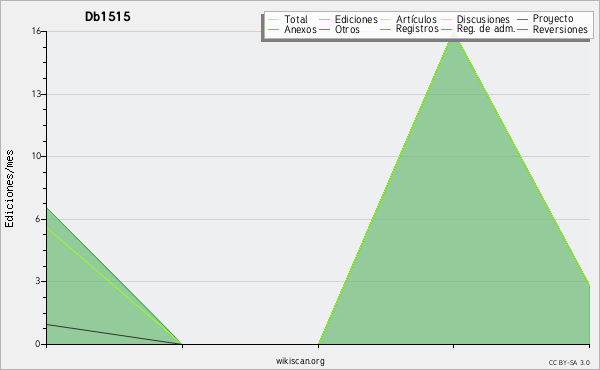Image resolution: width=600 pixels, height=370 pixels.
Task: Click the Artículos legend label
Action: [x=416, y=19]
